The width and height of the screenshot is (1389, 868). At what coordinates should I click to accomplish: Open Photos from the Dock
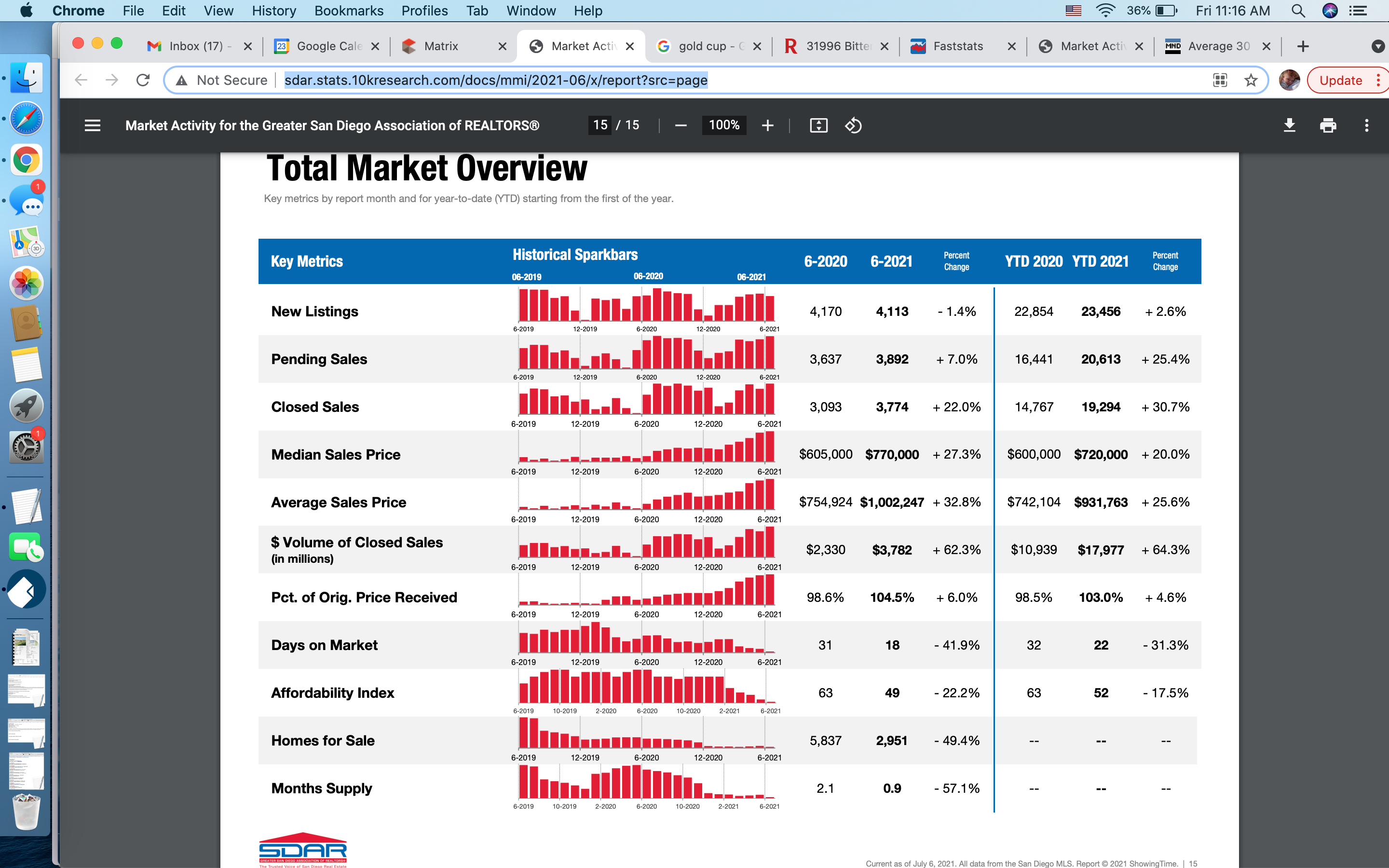[x=27, y=283]
